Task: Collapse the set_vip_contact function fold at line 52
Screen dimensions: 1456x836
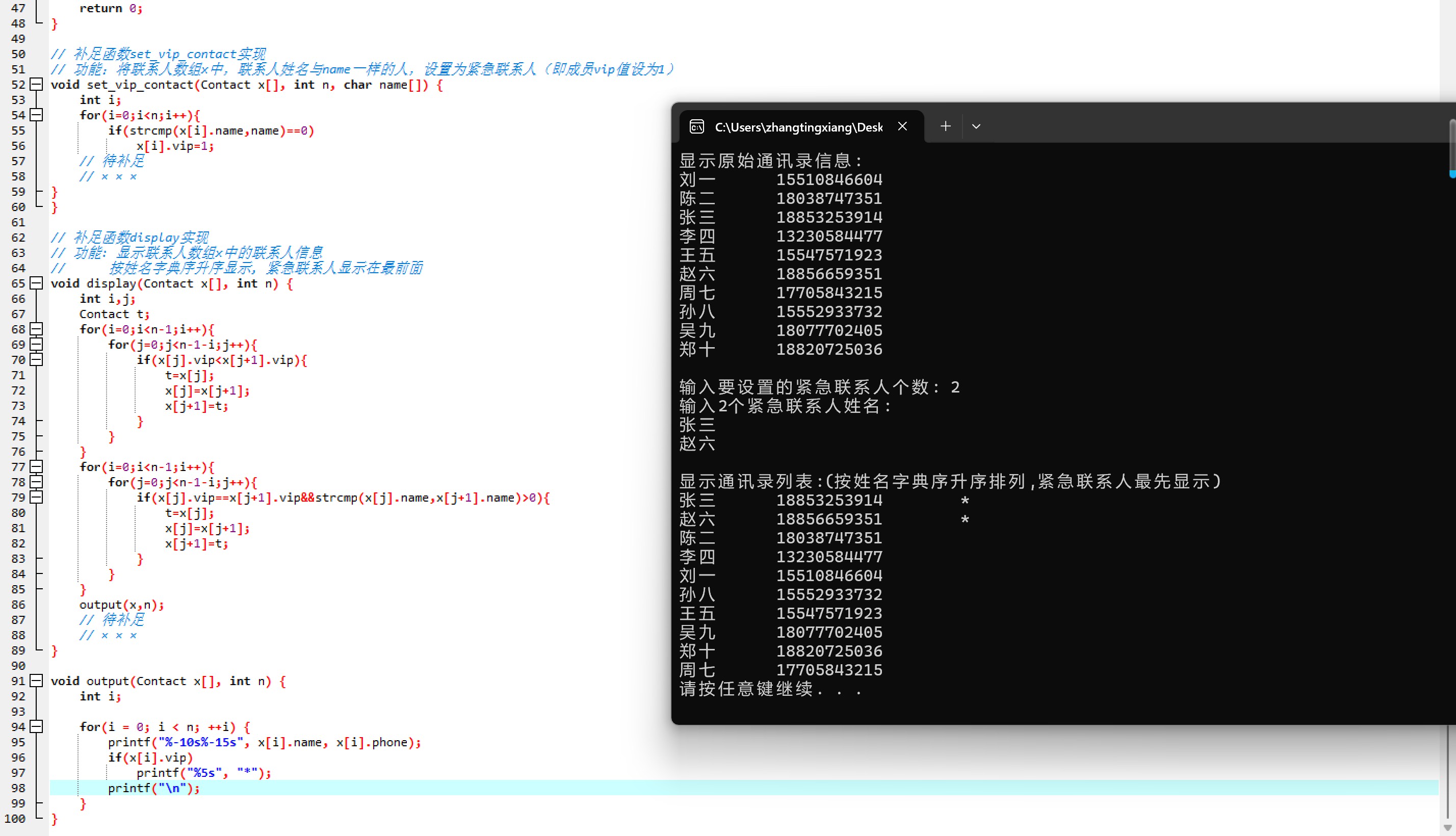Action: tap(36, 85)
